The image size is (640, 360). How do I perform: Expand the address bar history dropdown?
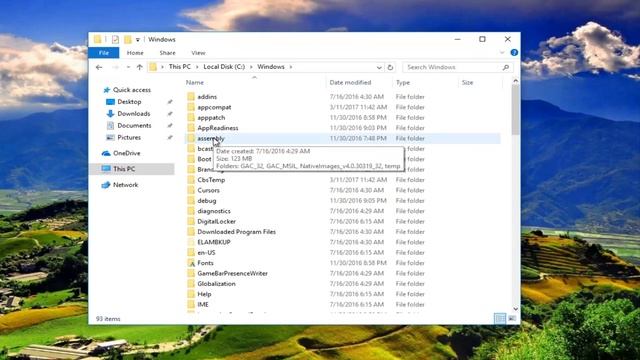coord(379,67)
